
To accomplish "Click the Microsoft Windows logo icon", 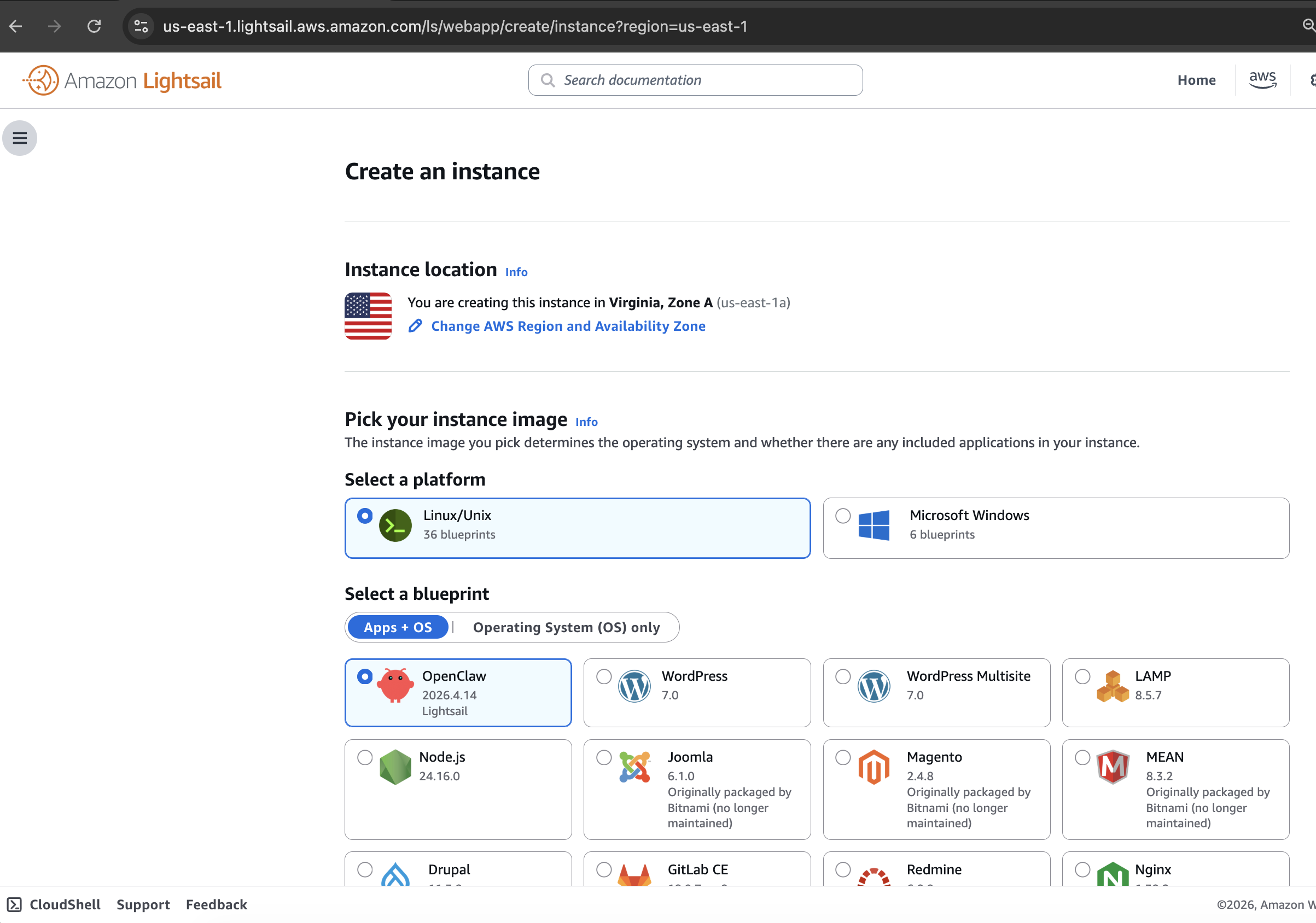I will [874, 525].
